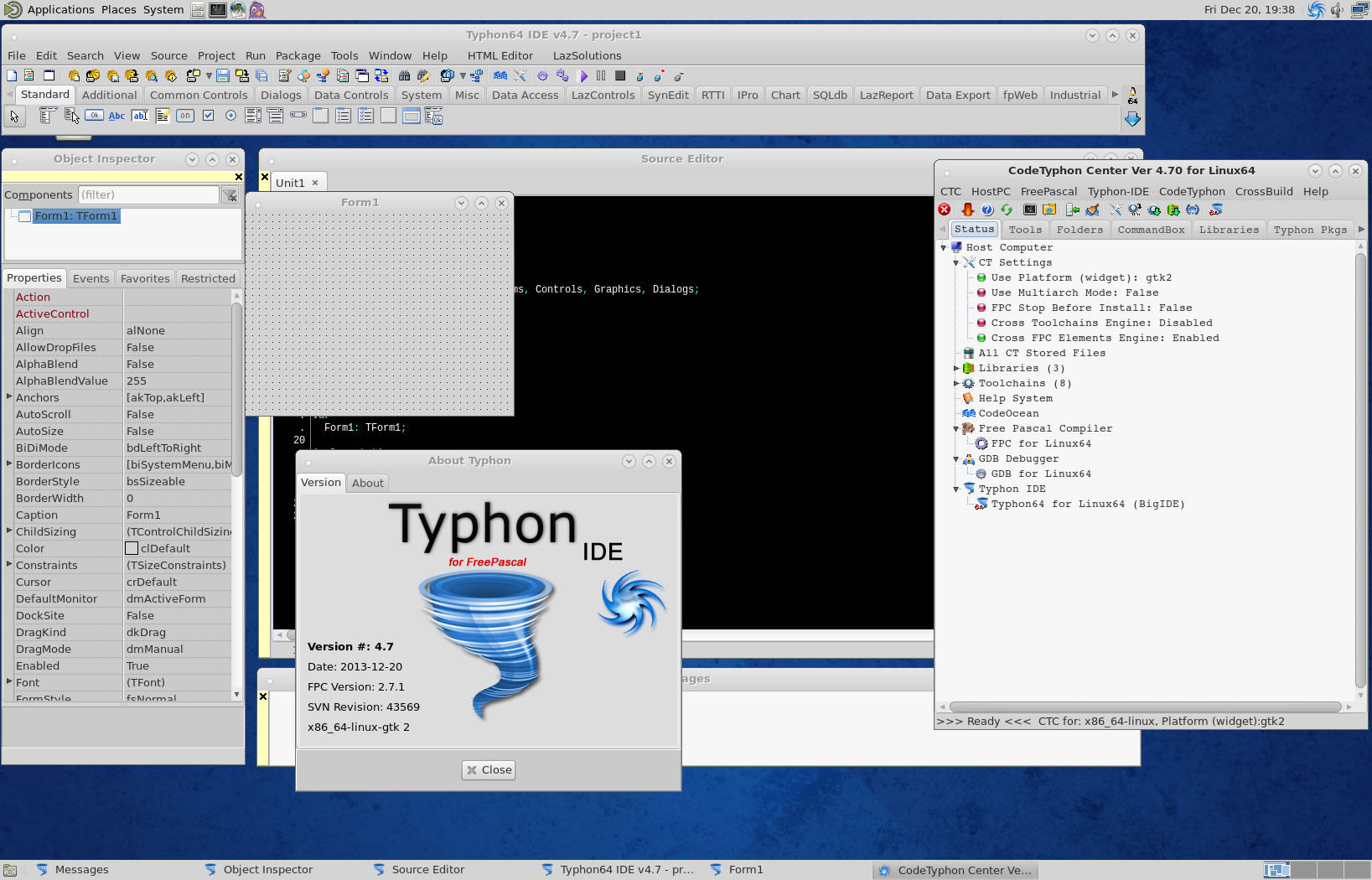Click the blue help icon in CodeTyphon Center

[x=987, y=210]
